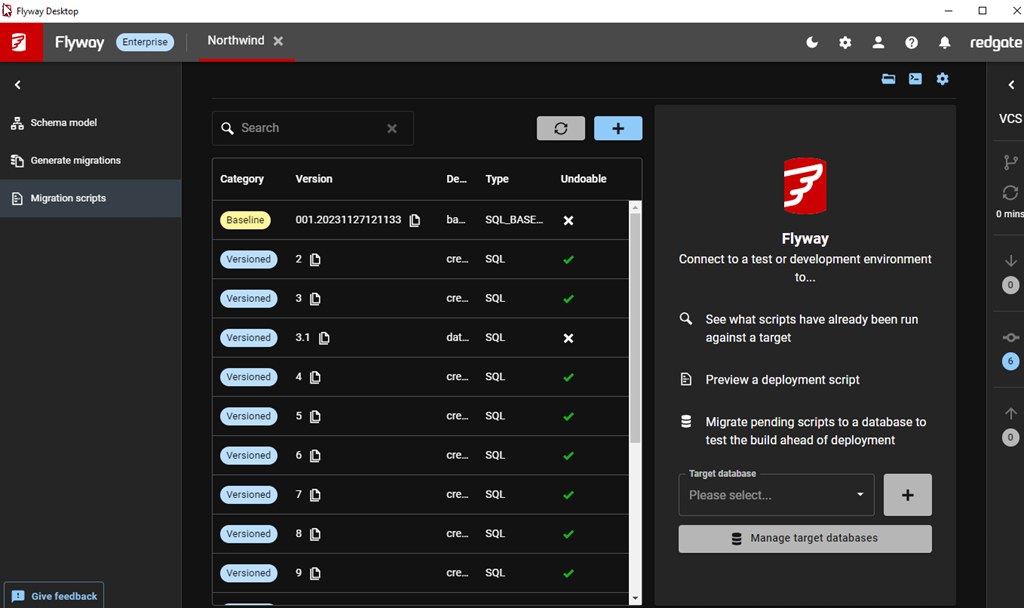The image size is (1024, 608).
Task: Expand the Target database dropdown
Action: 776,495
